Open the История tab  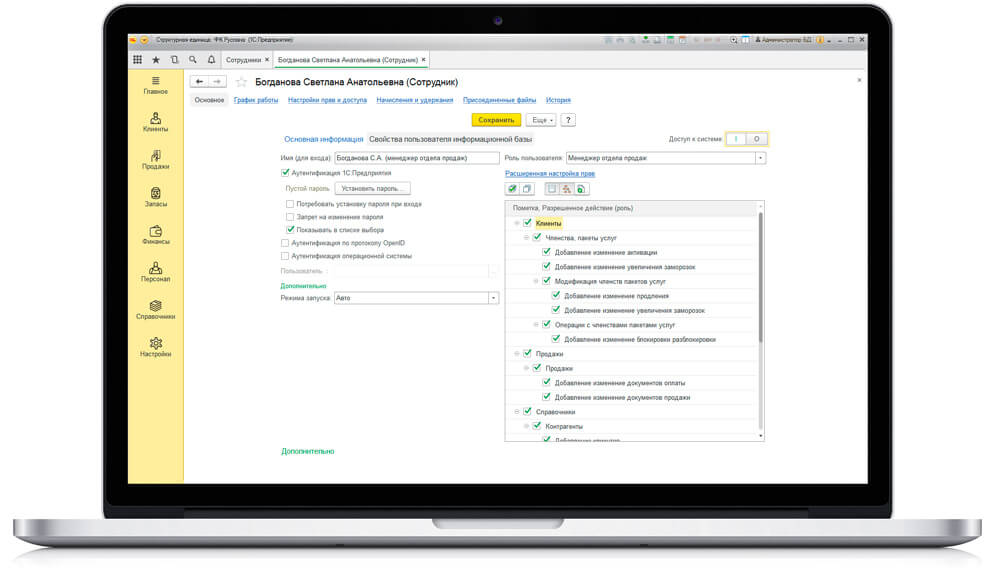tap(558, 100)
